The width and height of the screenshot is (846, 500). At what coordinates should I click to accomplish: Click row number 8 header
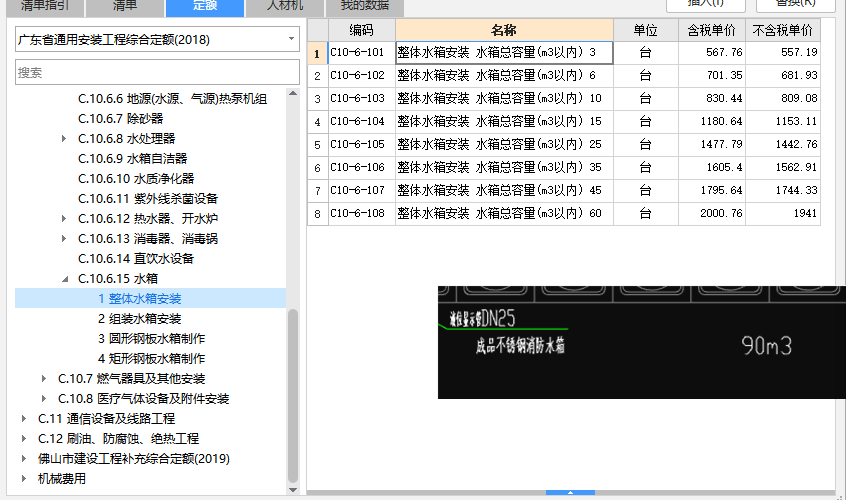317,214
